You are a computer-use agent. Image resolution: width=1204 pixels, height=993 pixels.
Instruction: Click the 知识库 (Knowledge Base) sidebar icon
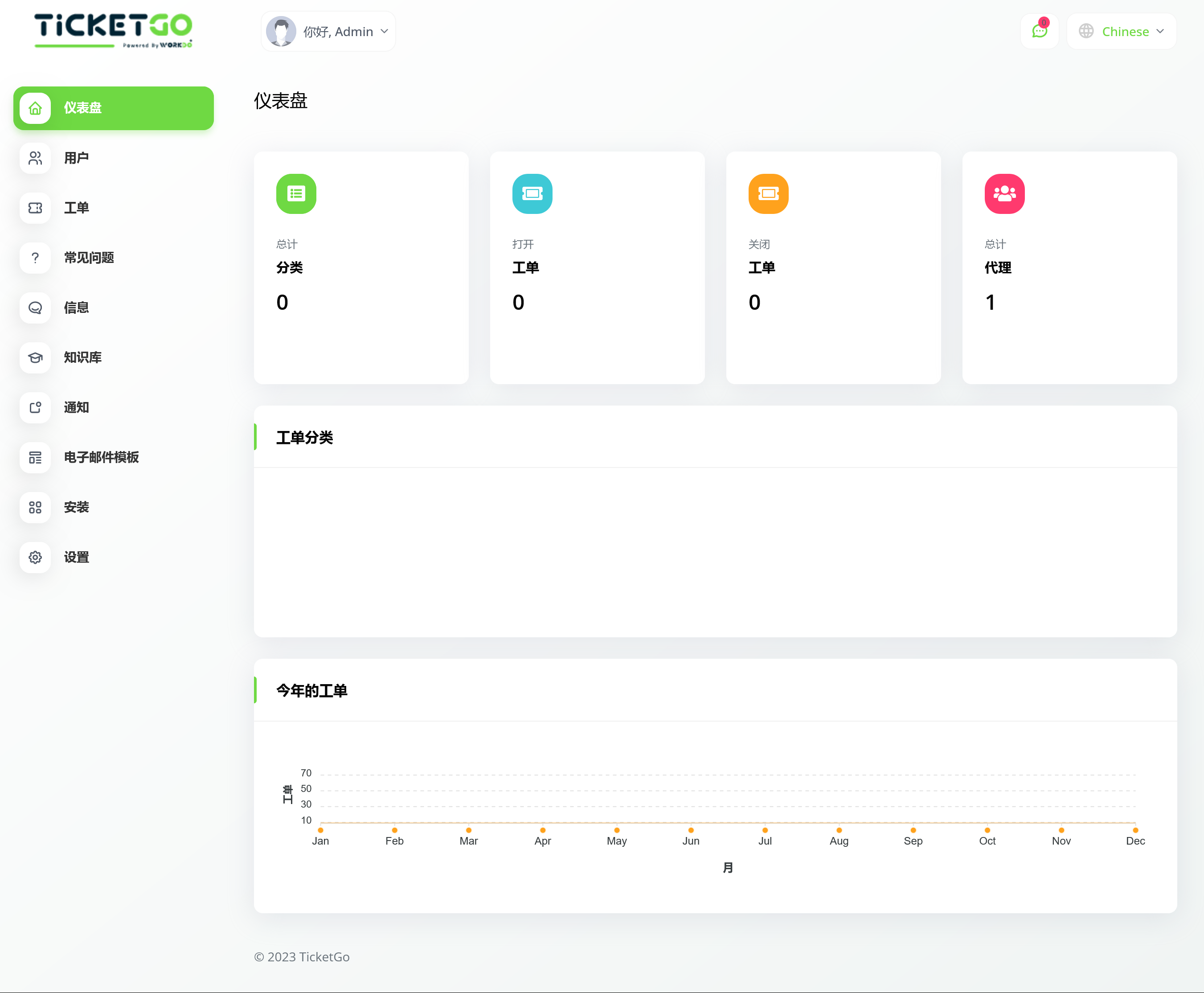[x=36, y=358]
